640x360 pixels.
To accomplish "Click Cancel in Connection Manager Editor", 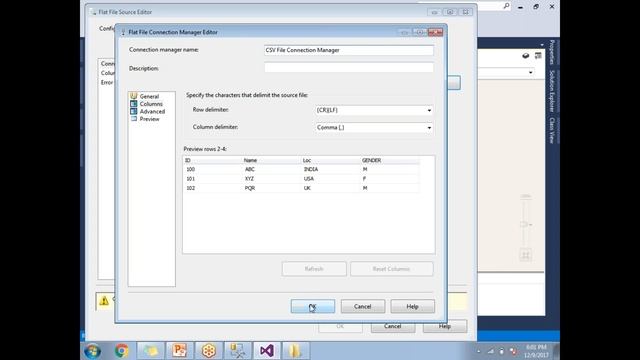I will click(362, 306).
